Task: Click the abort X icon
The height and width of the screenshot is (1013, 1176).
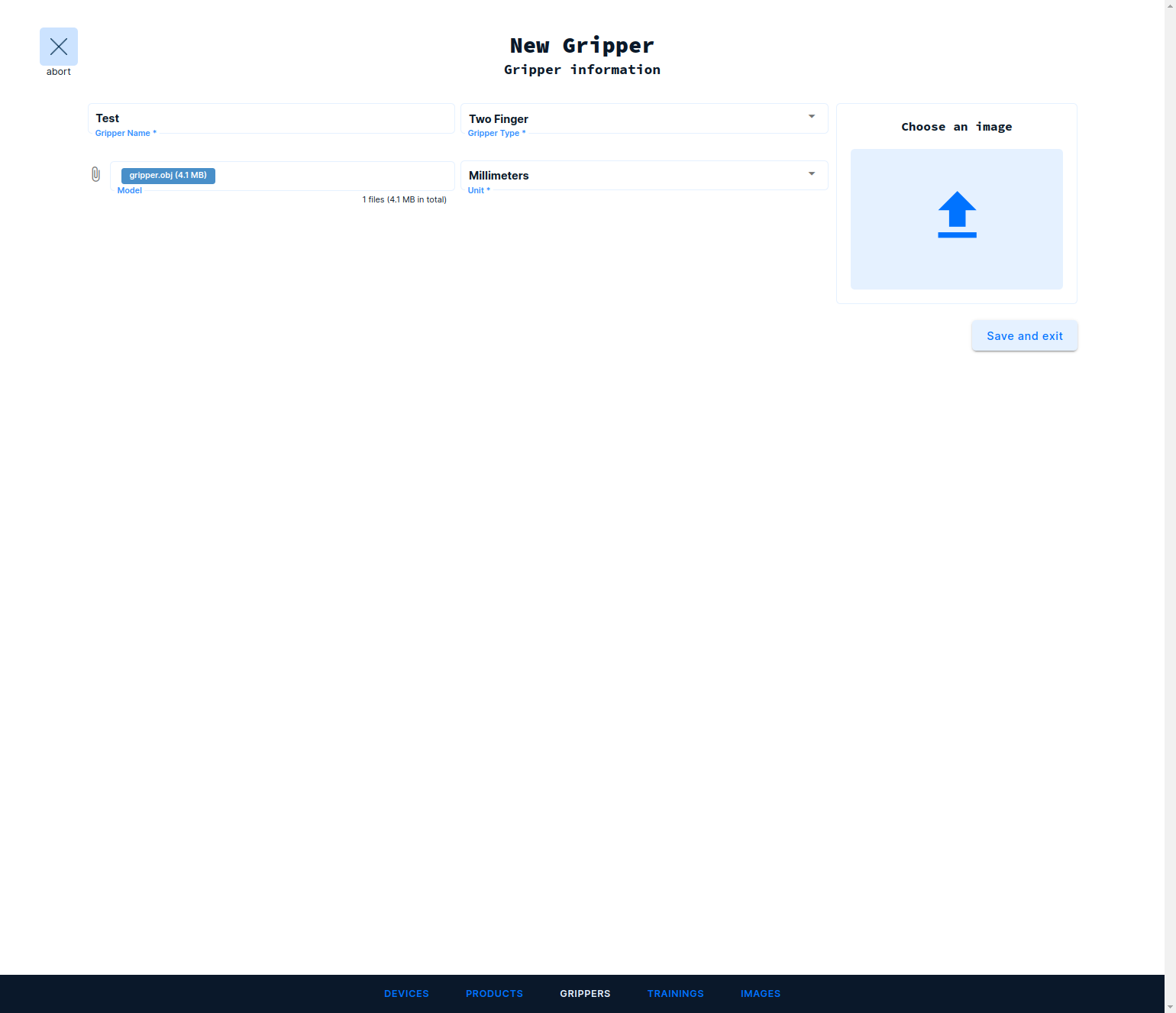Action: tap(59, 47)
